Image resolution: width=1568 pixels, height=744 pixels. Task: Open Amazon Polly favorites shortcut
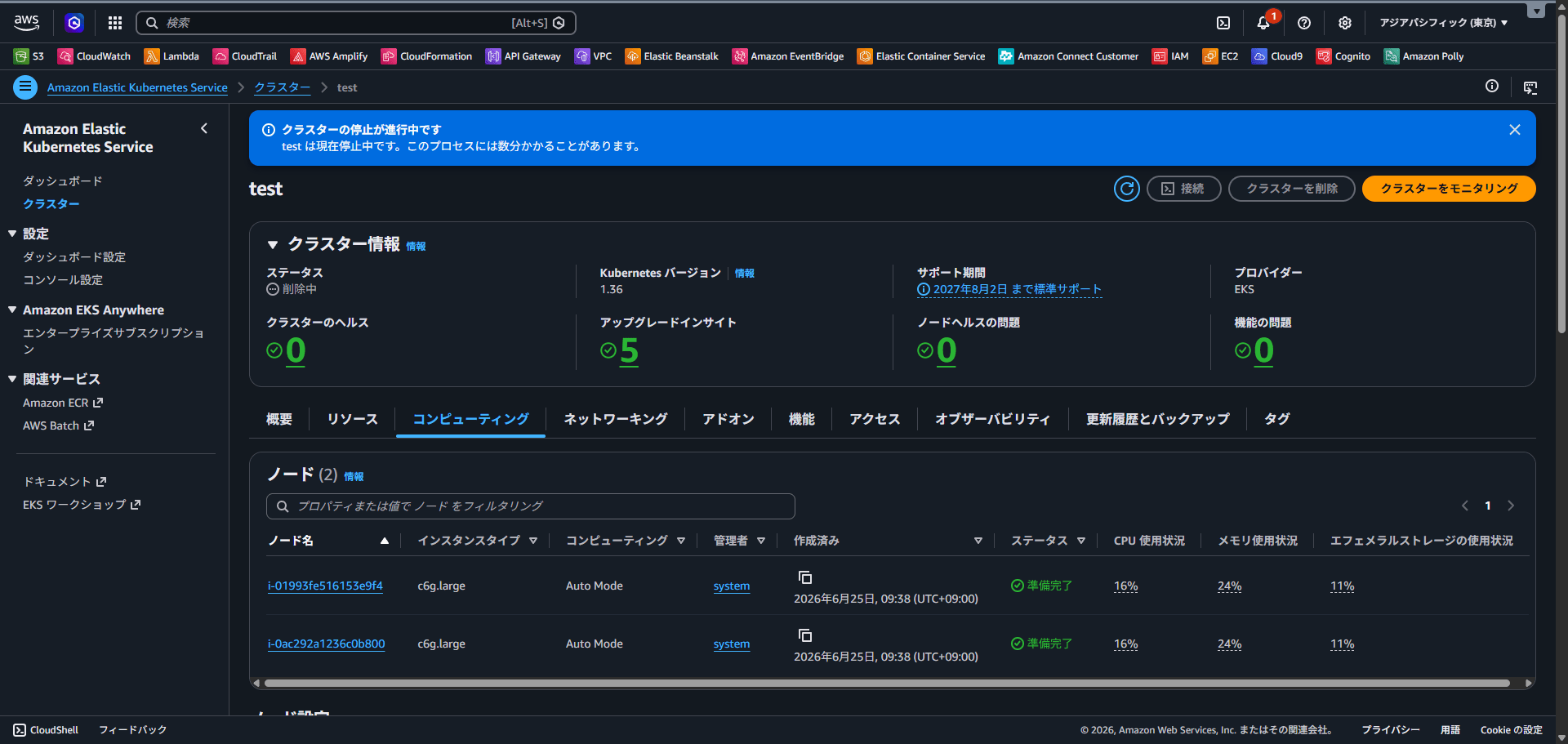click(x=1424, y=56)
